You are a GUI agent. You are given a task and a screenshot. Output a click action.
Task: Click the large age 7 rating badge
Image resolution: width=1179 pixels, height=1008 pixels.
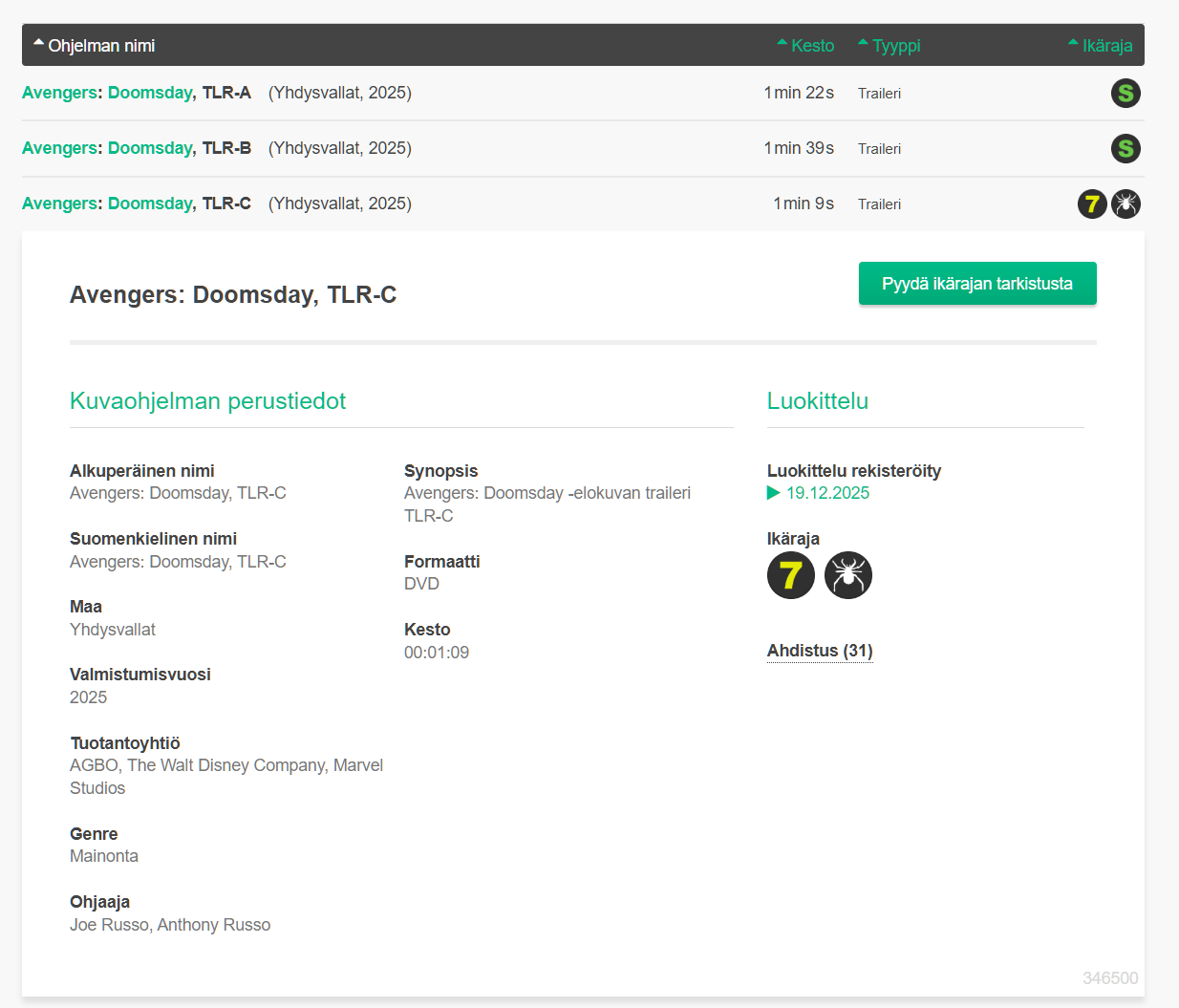tap(791, 575)
